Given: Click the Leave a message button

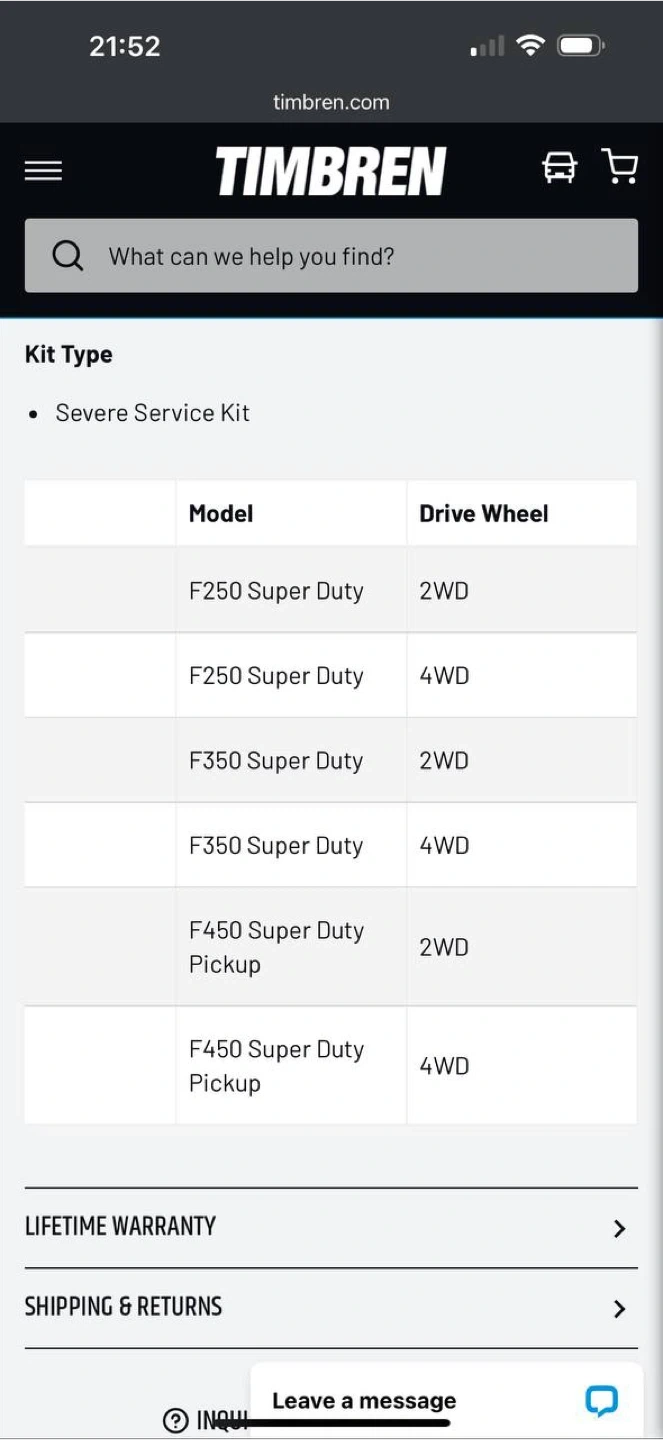Looking at the screenshot, I should pyautogui.click(x=364, y=1400).
